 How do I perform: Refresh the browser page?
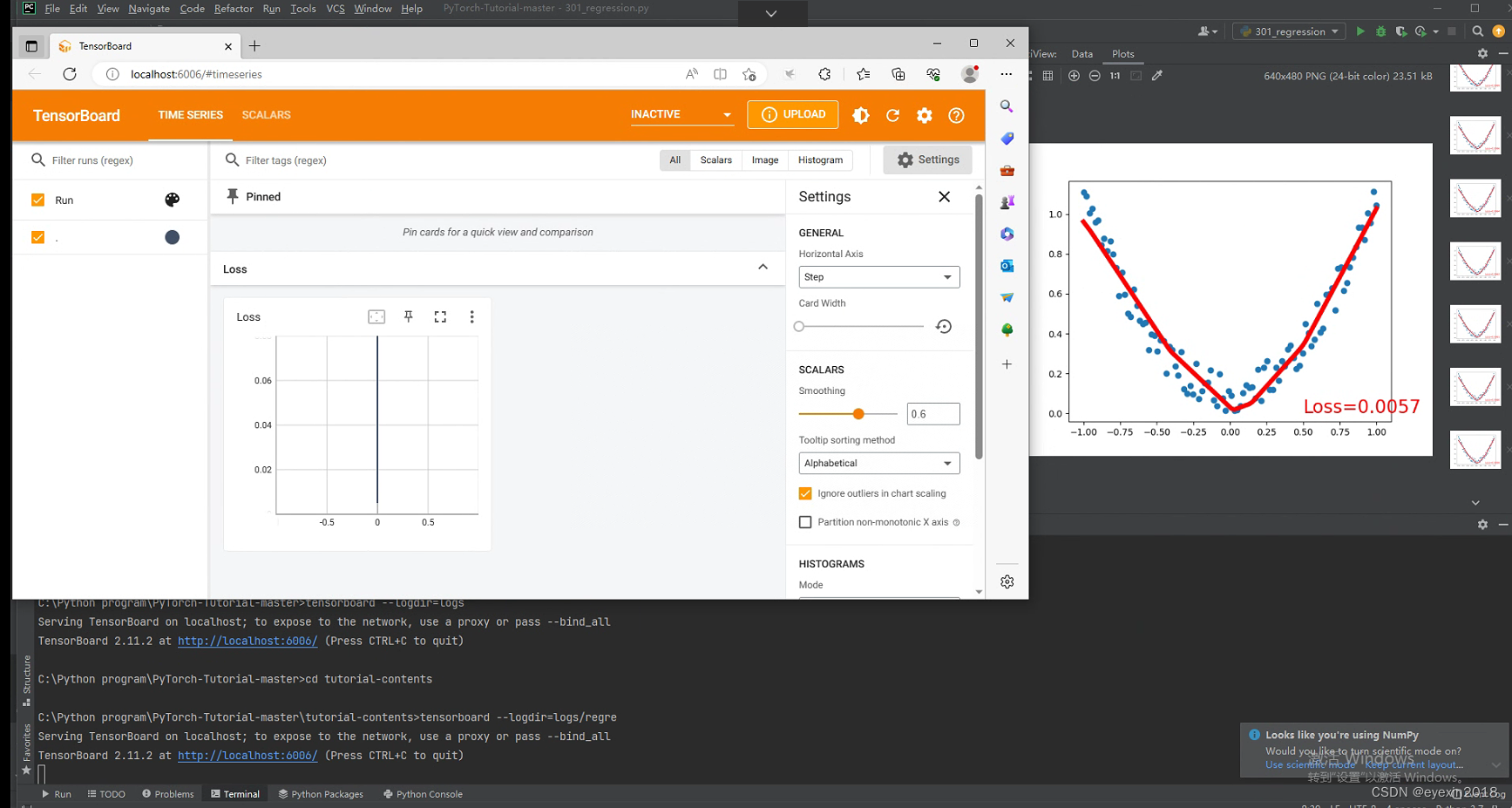70,74
